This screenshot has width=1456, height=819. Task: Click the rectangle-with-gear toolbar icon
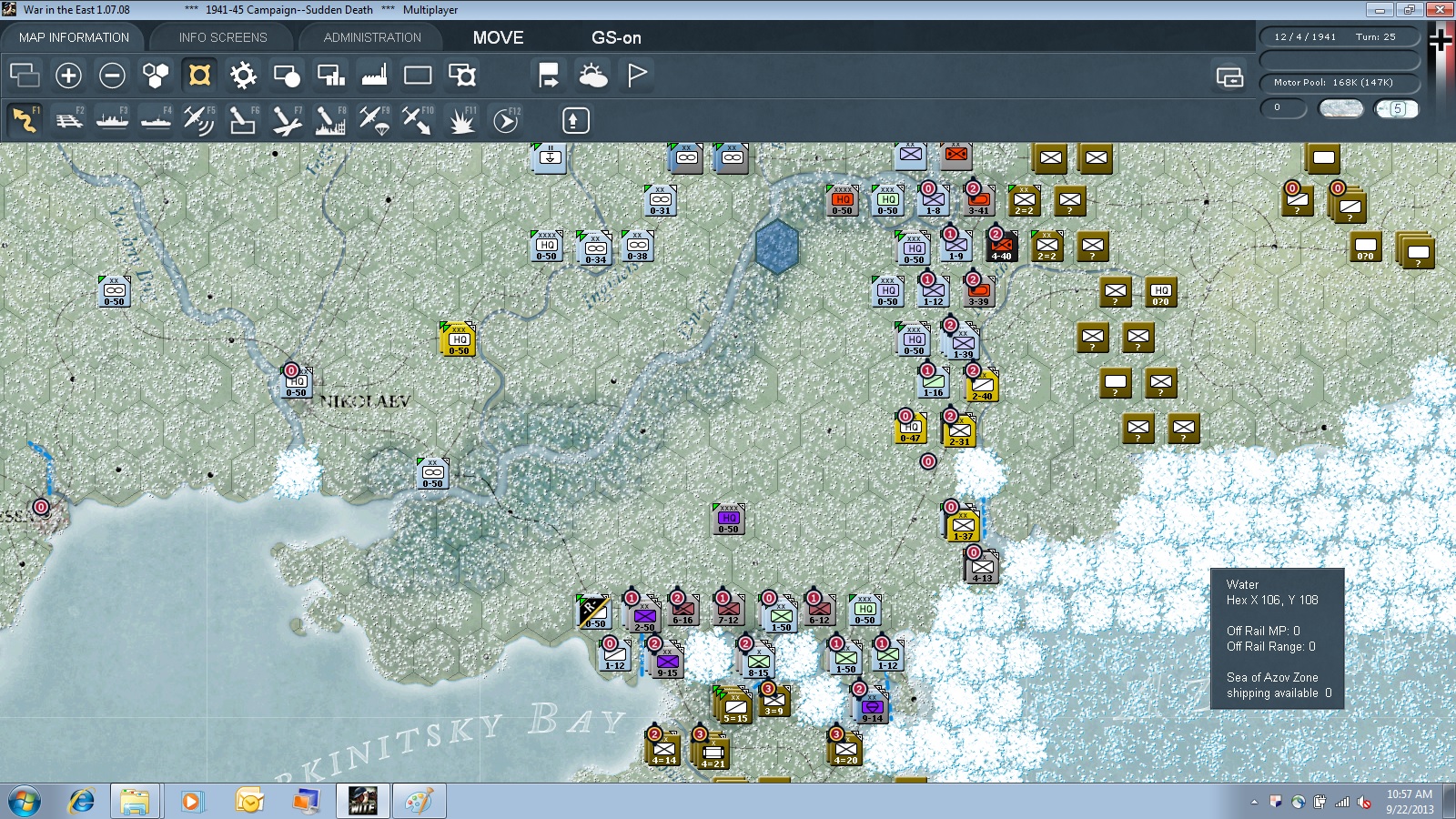(461, 75)
